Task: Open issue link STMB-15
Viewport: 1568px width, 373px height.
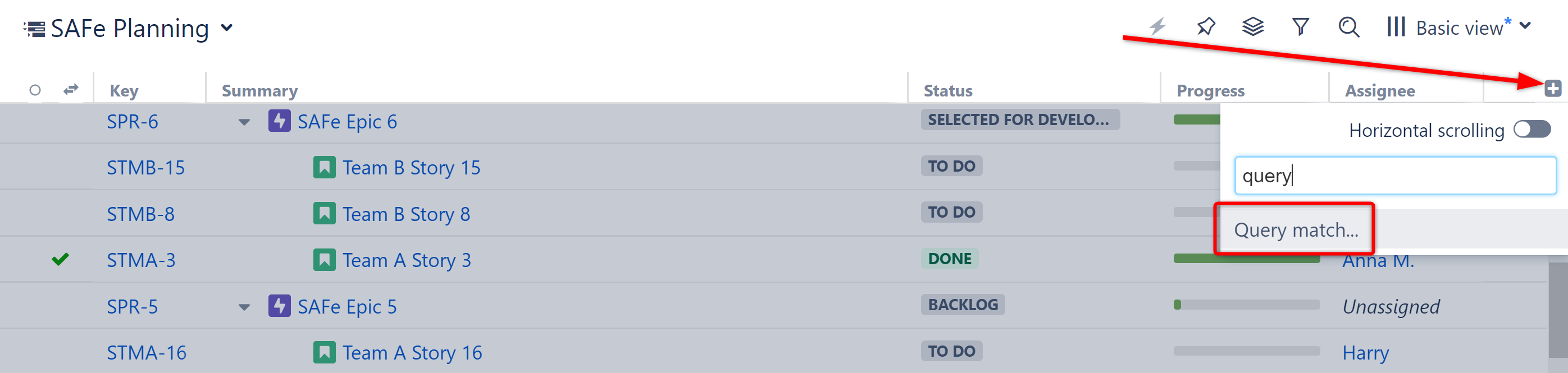Action: click(x=145, y=167)
